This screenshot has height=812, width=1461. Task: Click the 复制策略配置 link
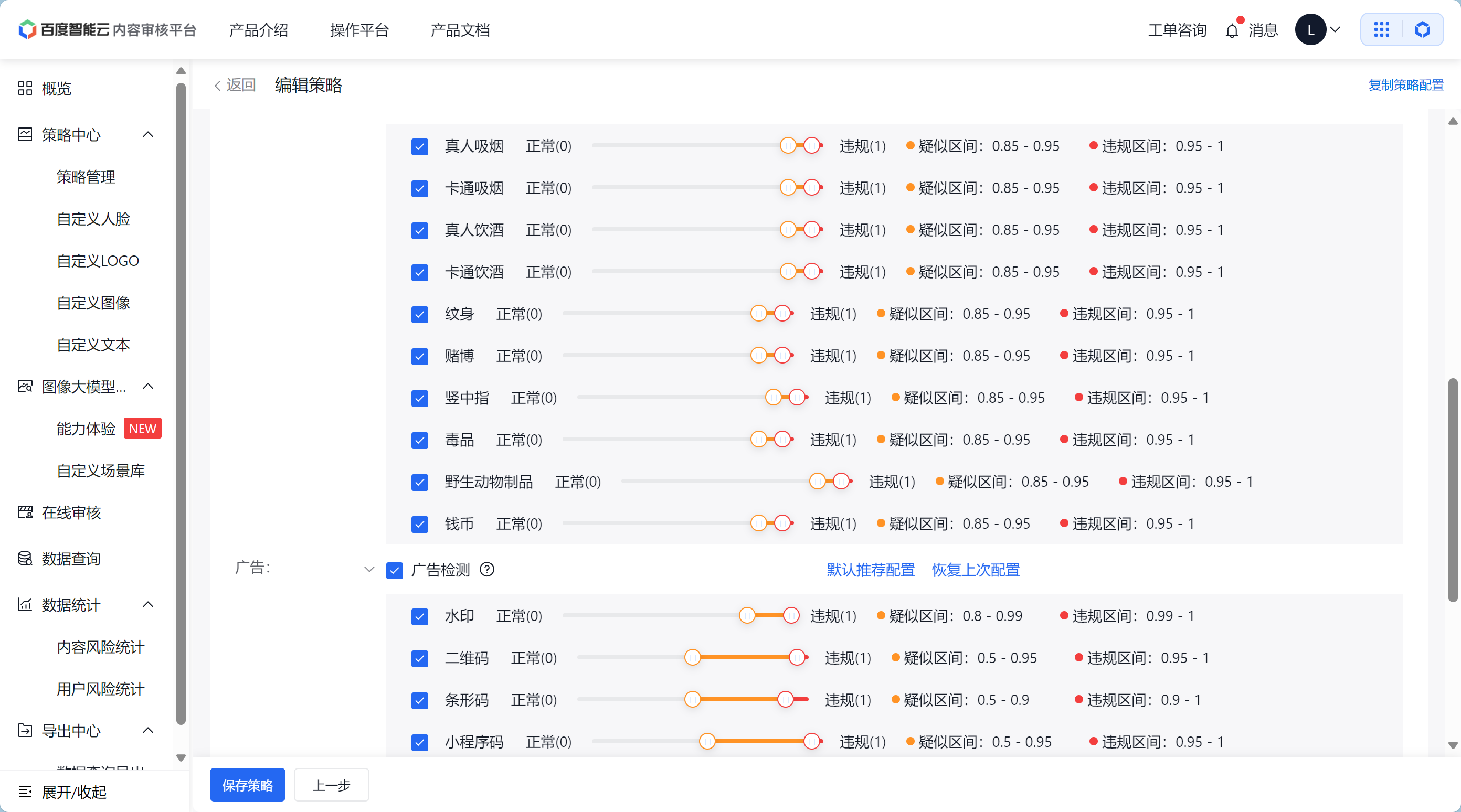1406,85
